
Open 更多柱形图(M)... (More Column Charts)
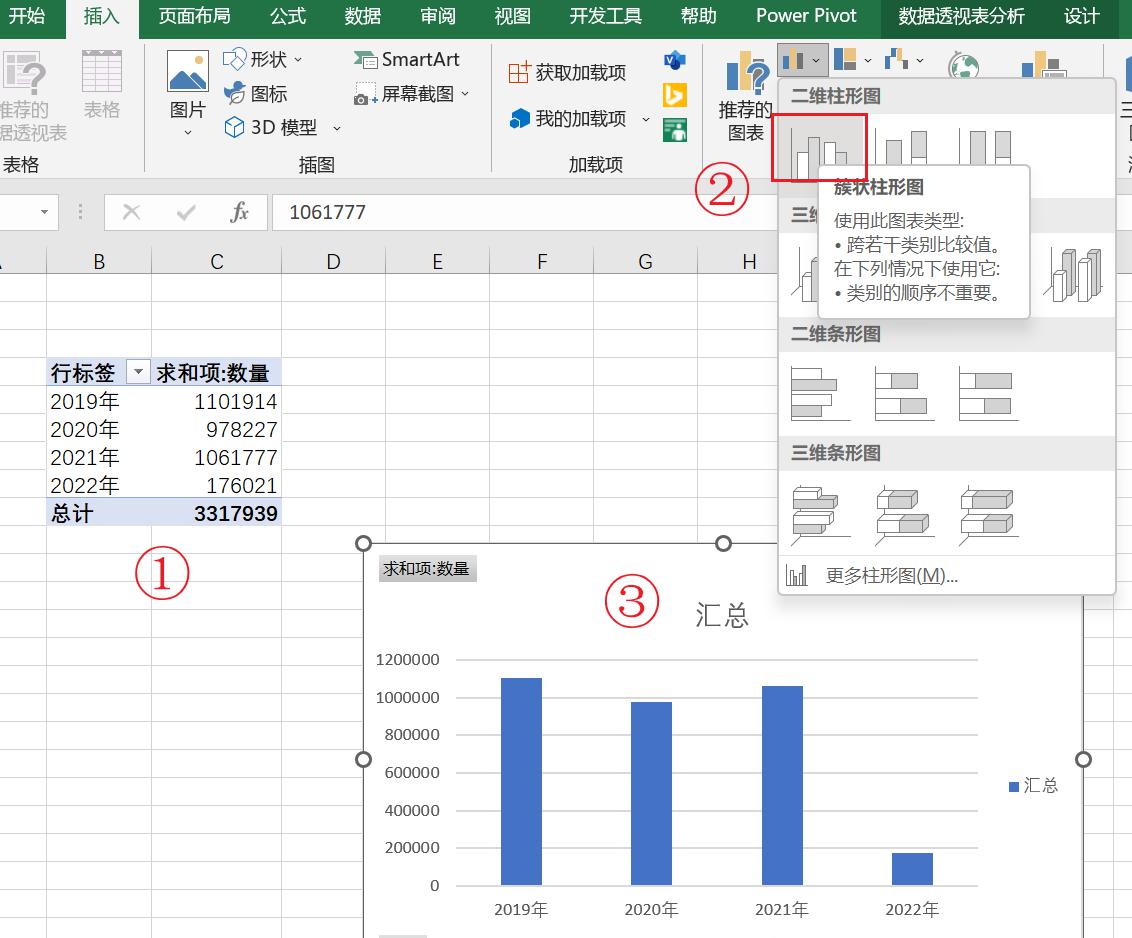[947, 576]
